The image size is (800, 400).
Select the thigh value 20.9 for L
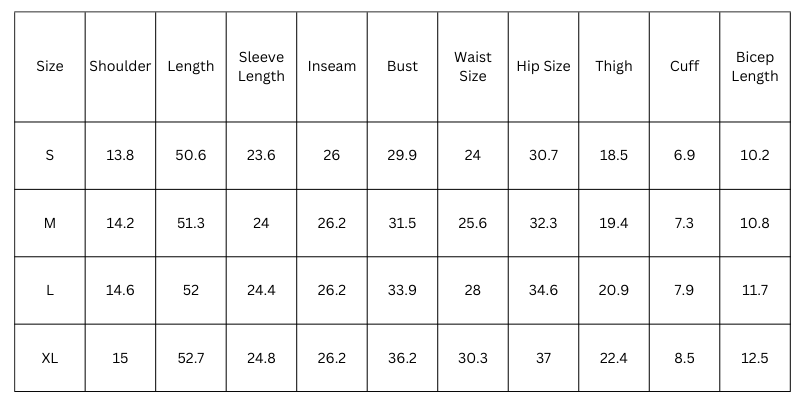coord(613,290)
